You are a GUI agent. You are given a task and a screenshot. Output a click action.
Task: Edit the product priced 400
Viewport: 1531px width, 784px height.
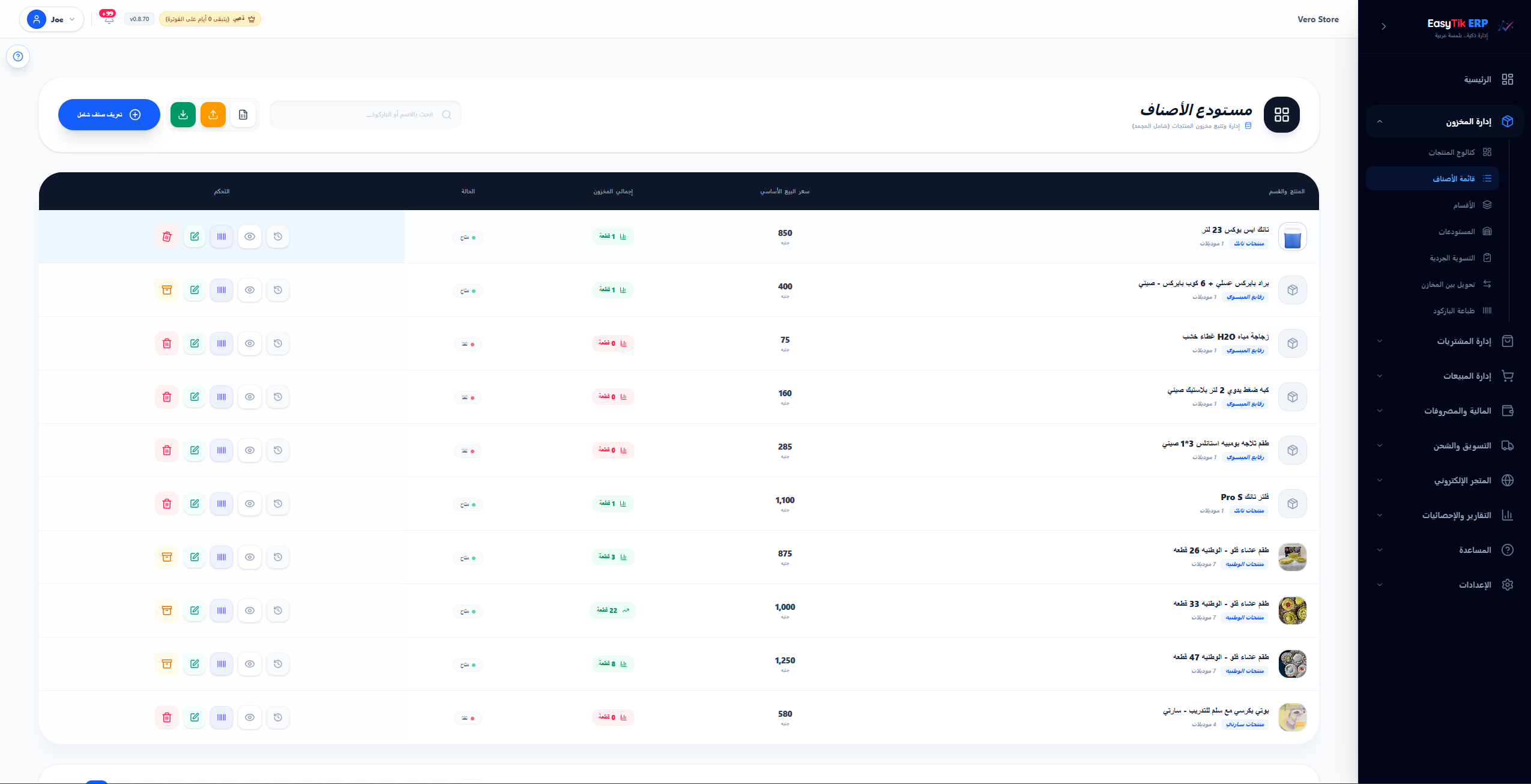195,290
